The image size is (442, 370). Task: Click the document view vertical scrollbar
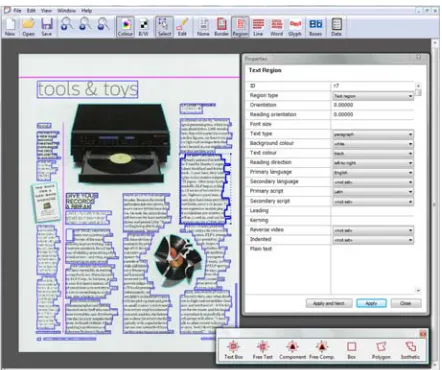pyautogui.click(x=435, y=203)
